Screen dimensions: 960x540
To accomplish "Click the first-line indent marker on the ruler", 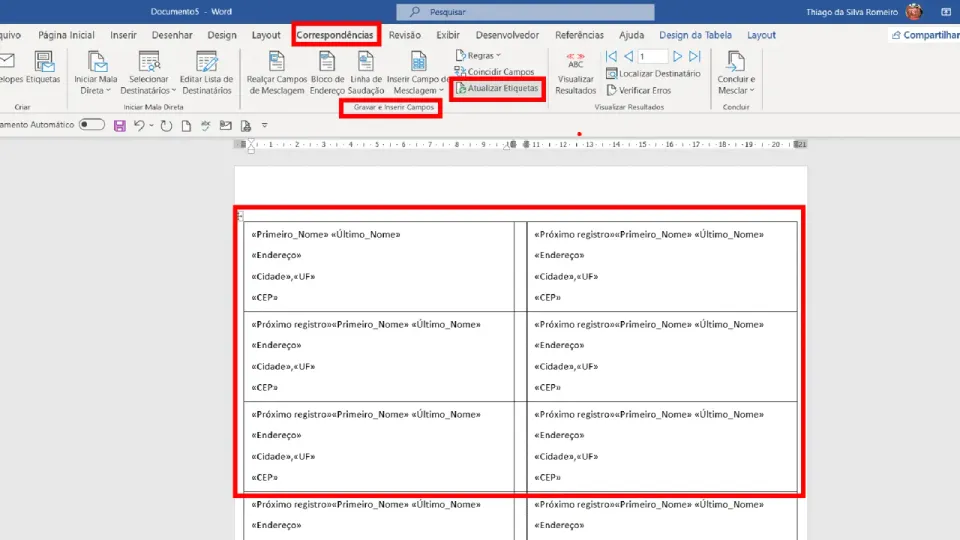I will [251, 142].
